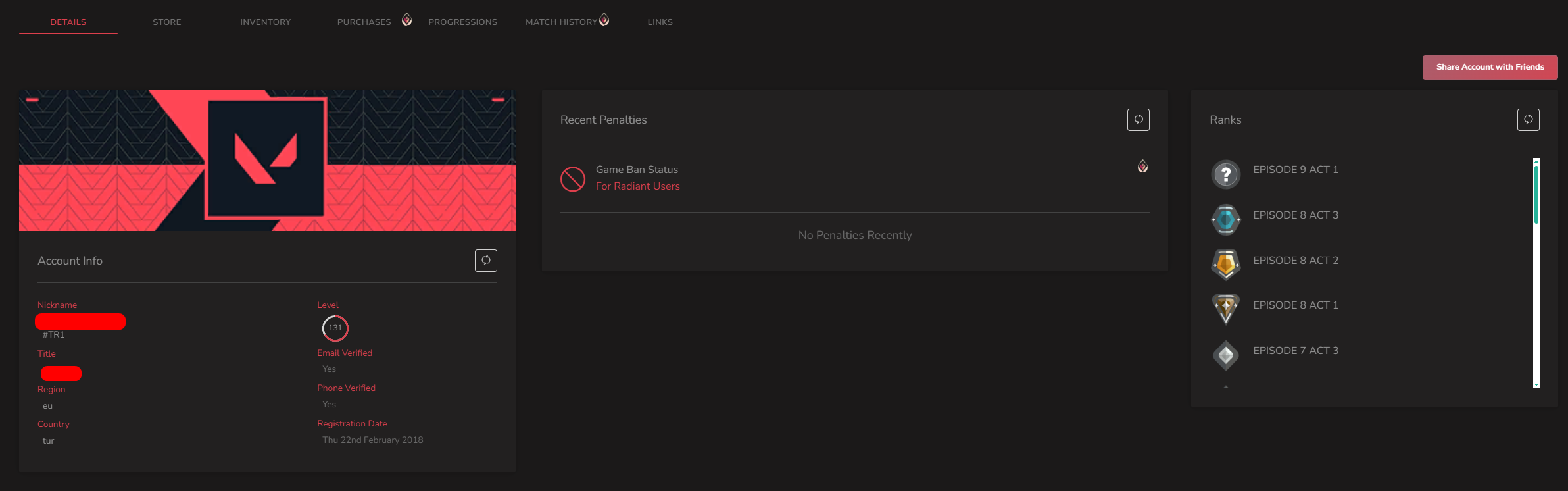The image size is (1568, 491).
Task: Click the level 131 circle badge
Action: 335,328
